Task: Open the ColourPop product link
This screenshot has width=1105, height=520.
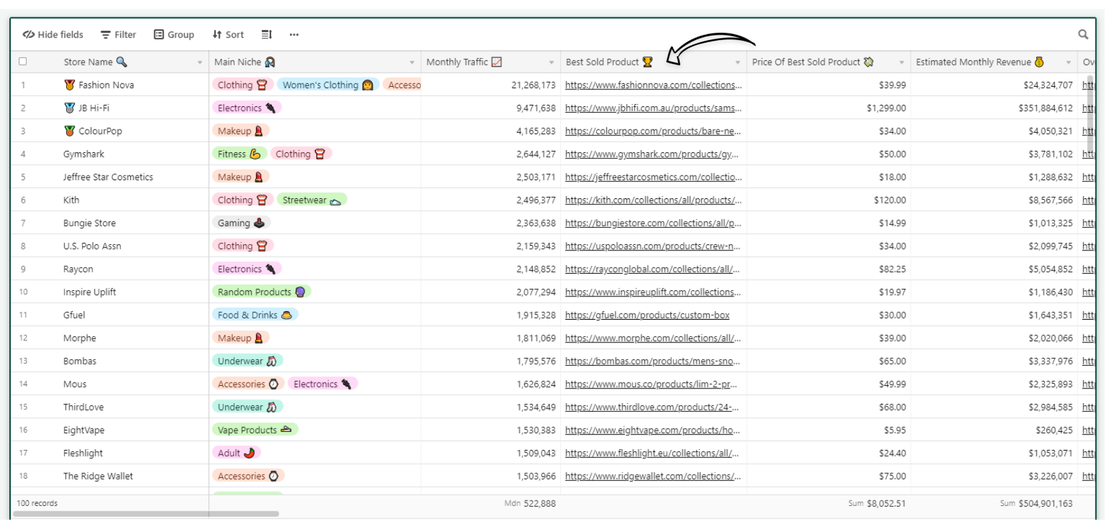Action: 653,131
